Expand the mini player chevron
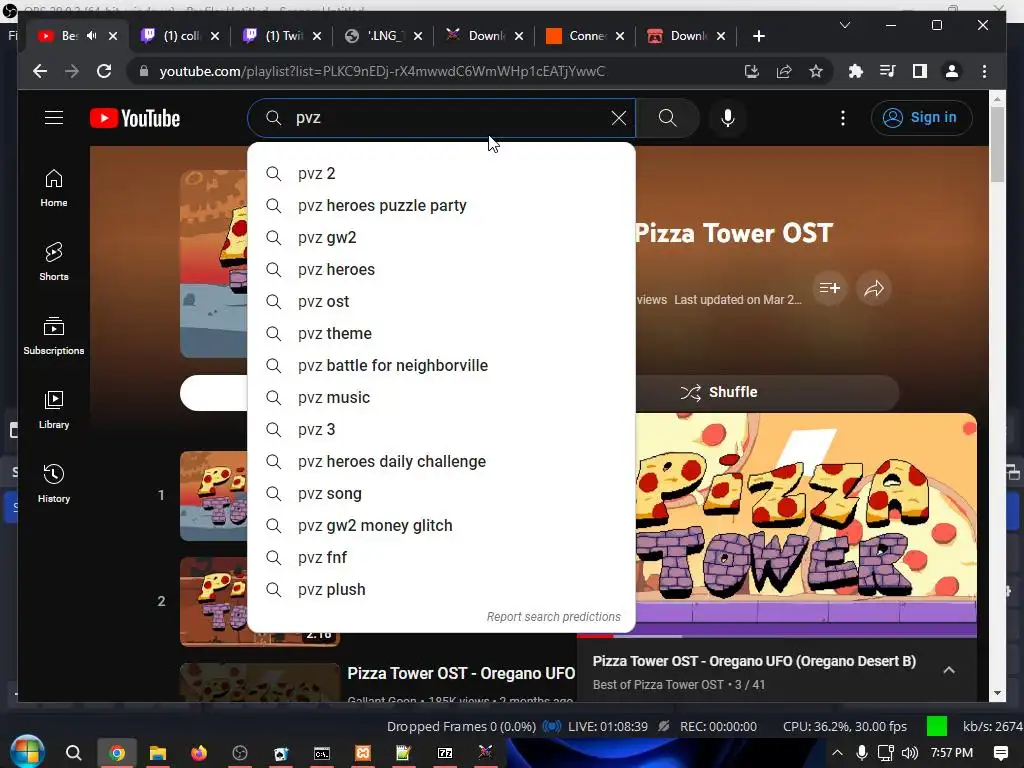The width and height of the screenshot is (1024, 768). pos(949,670)
